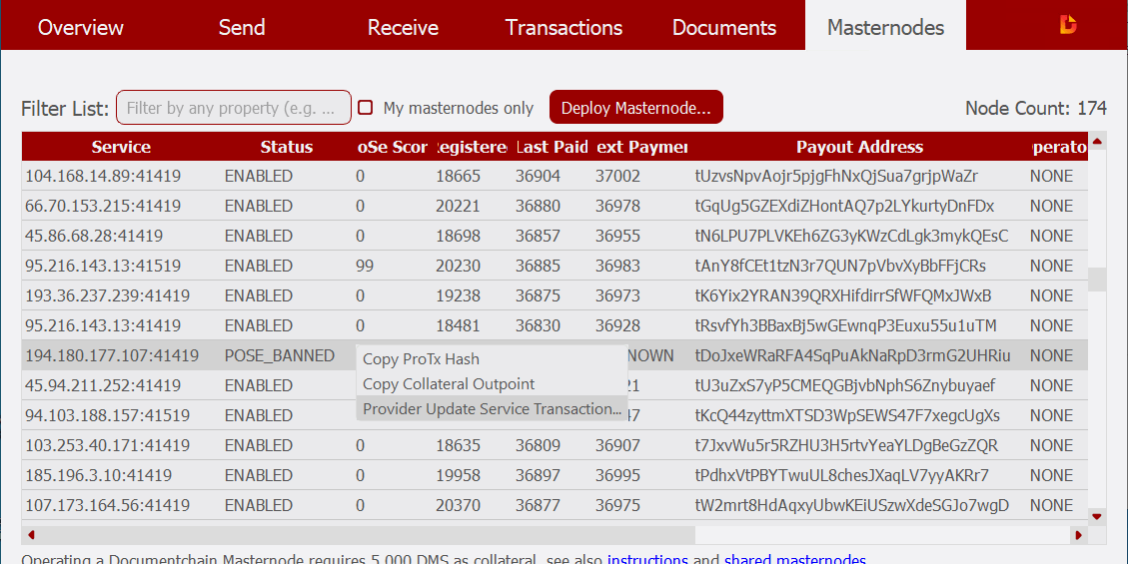The image size is (1128, 564).
Task: Open the instructions link
Action: tap(647, 559)
